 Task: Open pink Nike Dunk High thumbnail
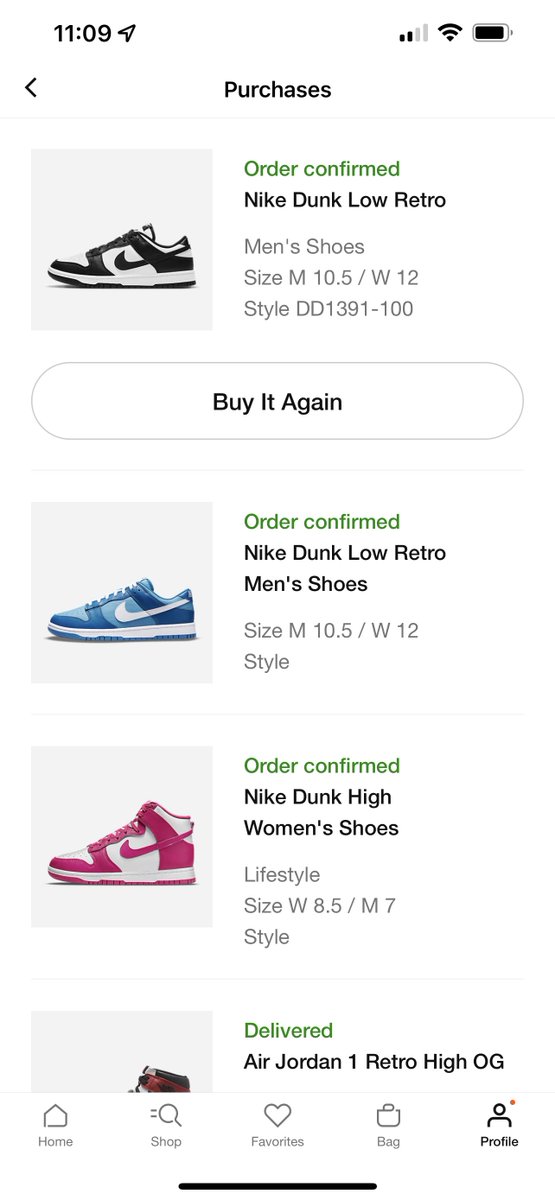122,837
